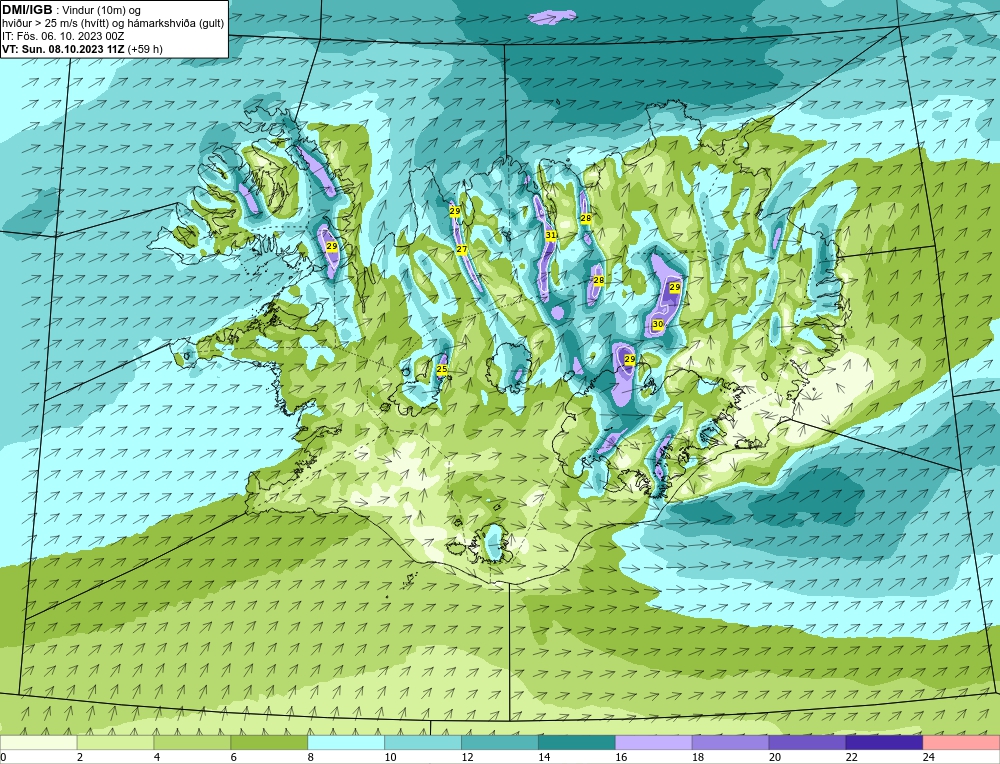Viewport: 1000px width, 764px height.
Task: Click the yellow gust label reading 27
Action: 462,249
